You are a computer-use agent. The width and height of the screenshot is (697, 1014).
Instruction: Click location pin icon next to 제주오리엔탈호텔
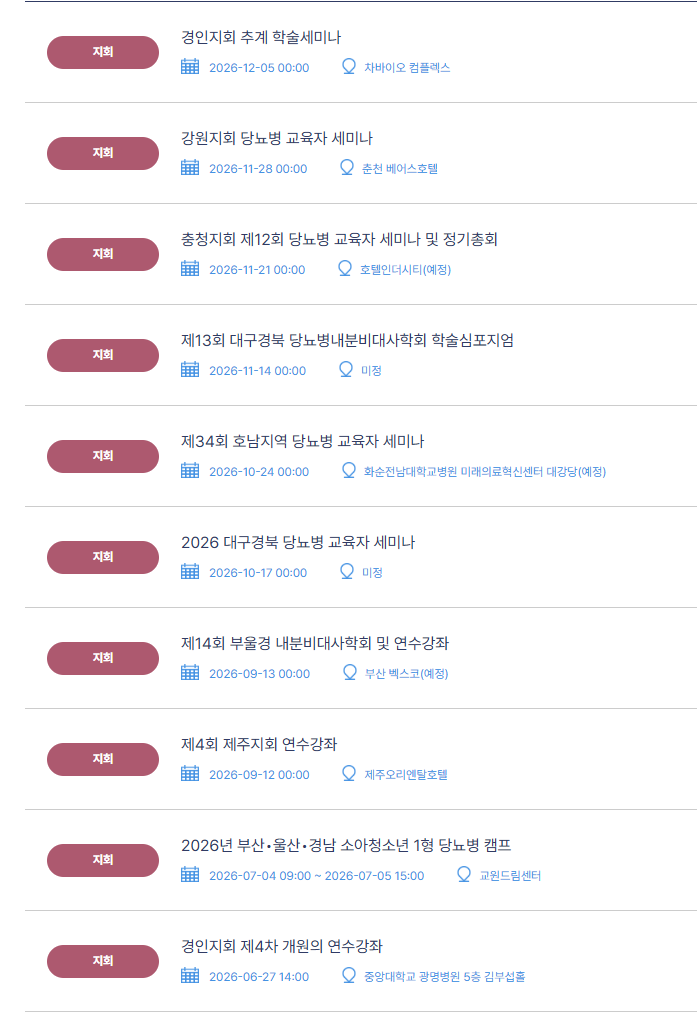(x=349, y=774)
